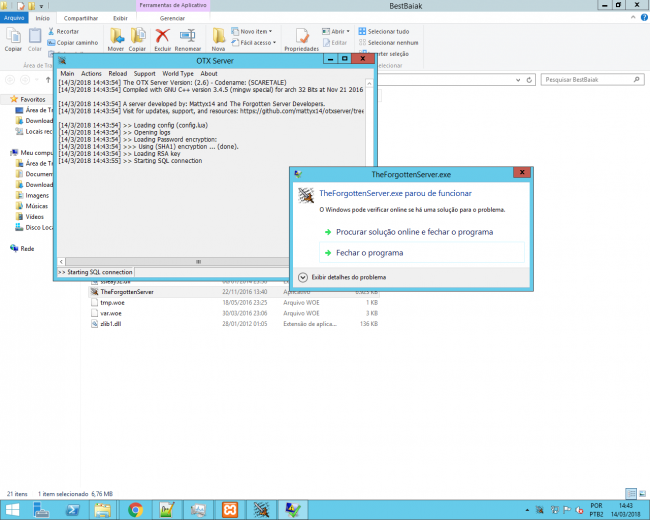
Task: Expand Exibir detalhes do problema
Action: [342, 277]
